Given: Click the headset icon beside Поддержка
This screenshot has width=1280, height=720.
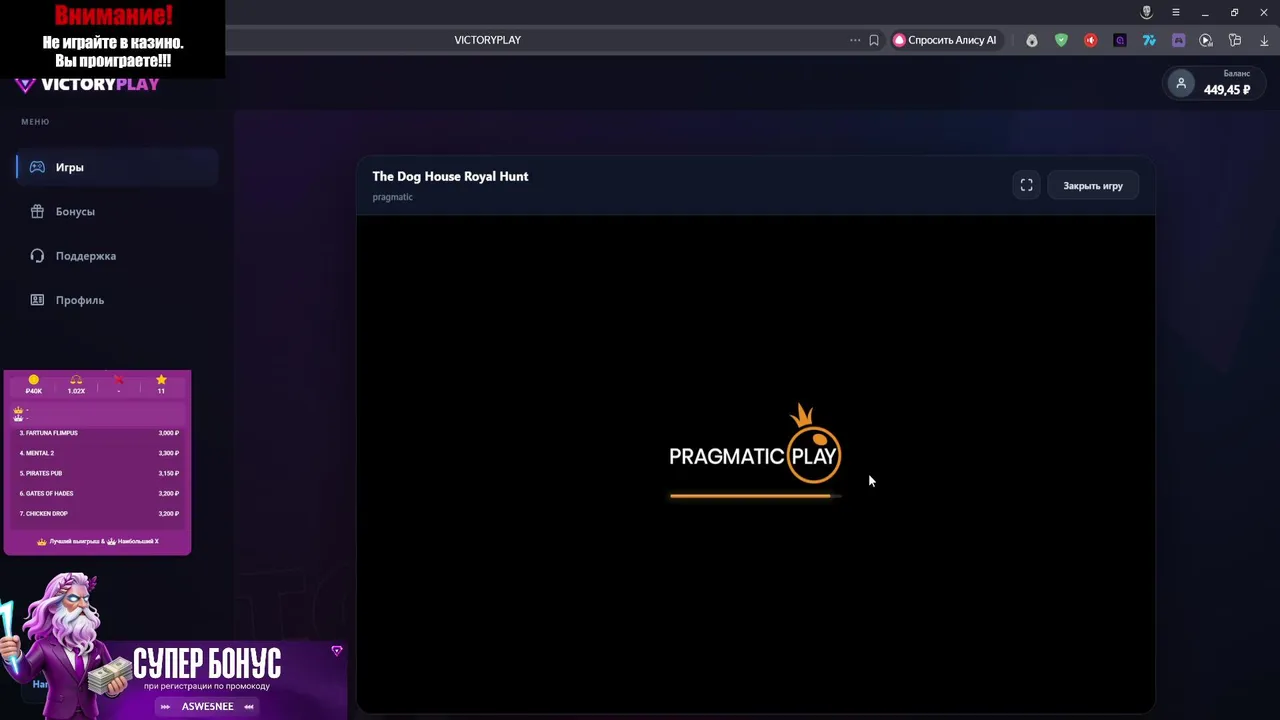Looking at the screenshot, I should [37, 256].
